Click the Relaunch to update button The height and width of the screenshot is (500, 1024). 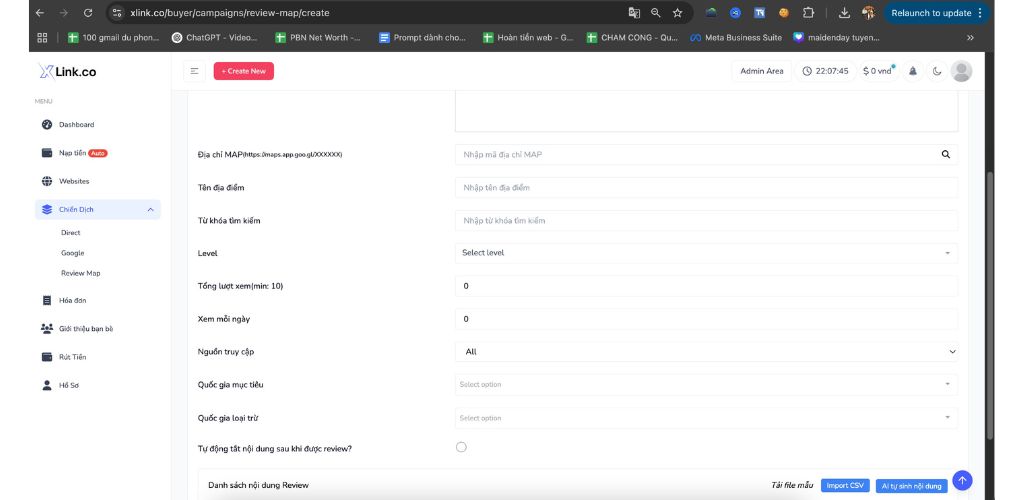pyautogui.click(x=936, y=12)
